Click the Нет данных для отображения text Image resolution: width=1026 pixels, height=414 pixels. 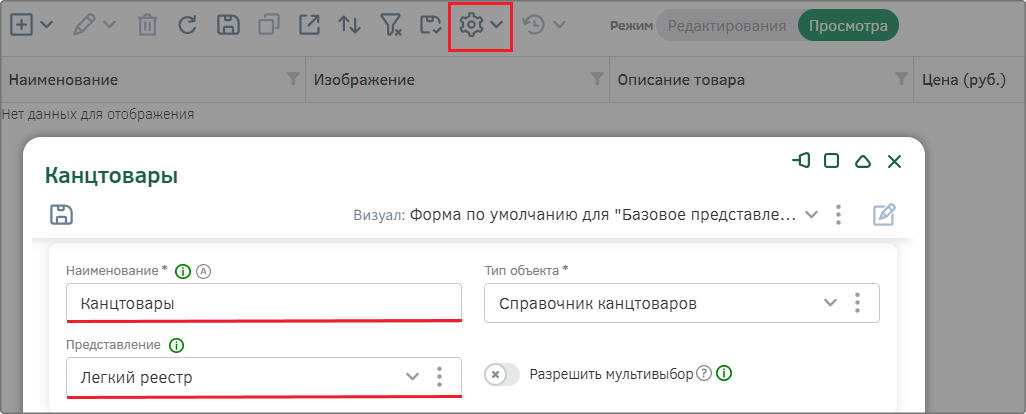(98, 114)
